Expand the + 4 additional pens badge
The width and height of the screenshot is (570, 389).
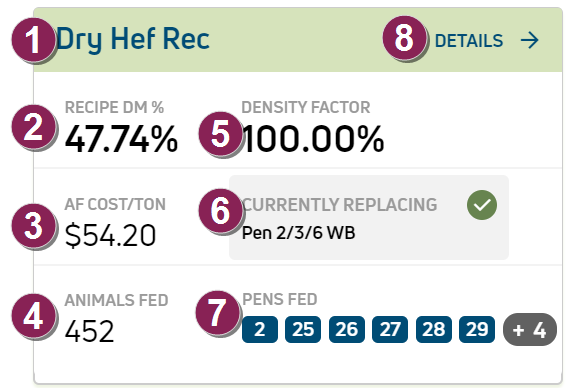pyautogui.click(x=530, y=329)
